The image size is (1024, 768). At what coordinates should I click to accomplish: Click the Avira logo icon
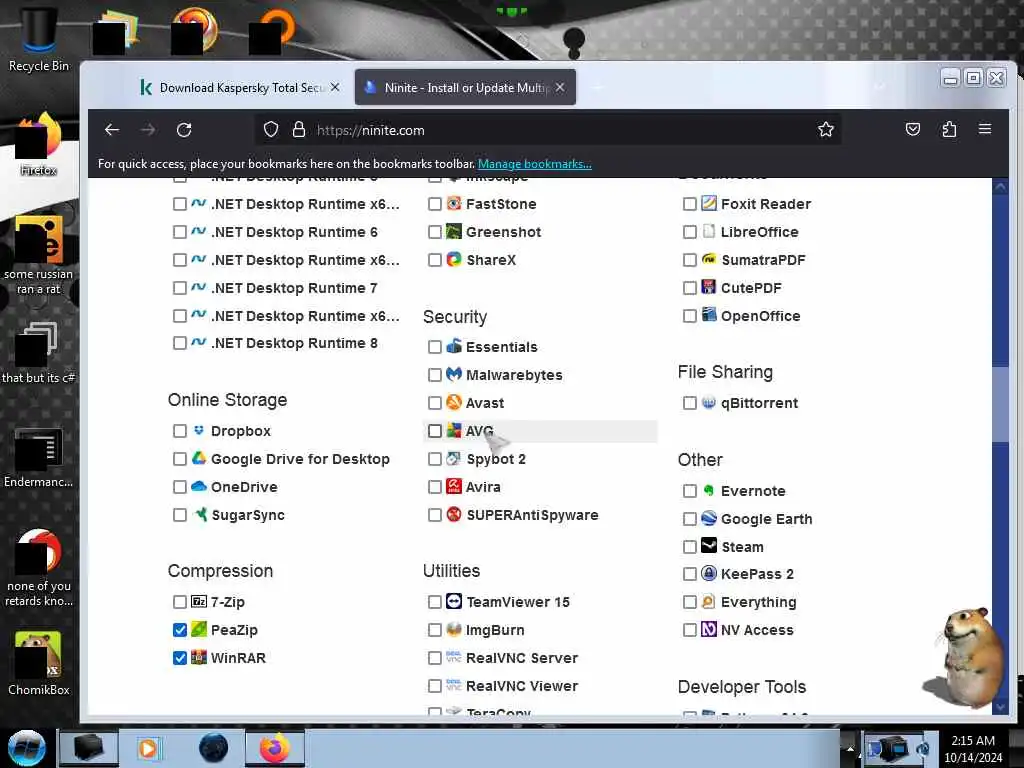(454, 486)
